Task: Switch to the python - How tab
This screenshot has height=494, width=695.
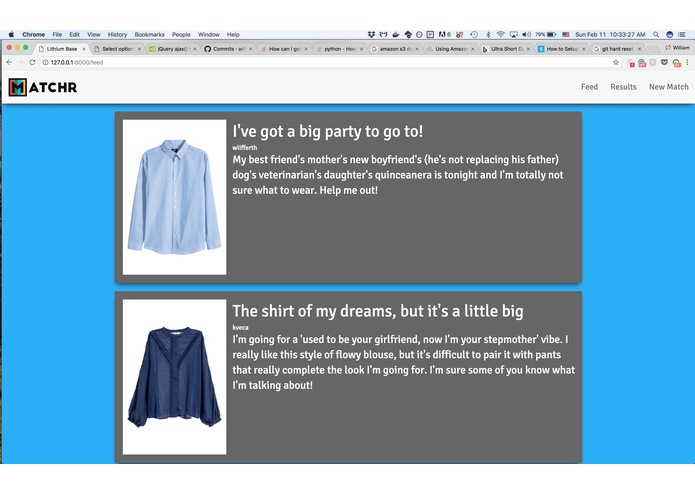Action: point(340,49)
